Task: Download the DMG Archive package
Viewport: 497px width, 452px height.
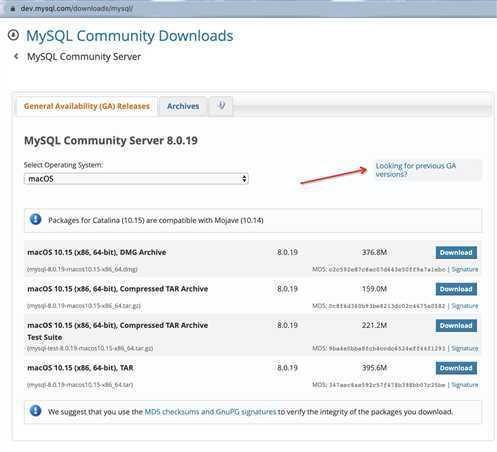Action: tap(456, 253)
